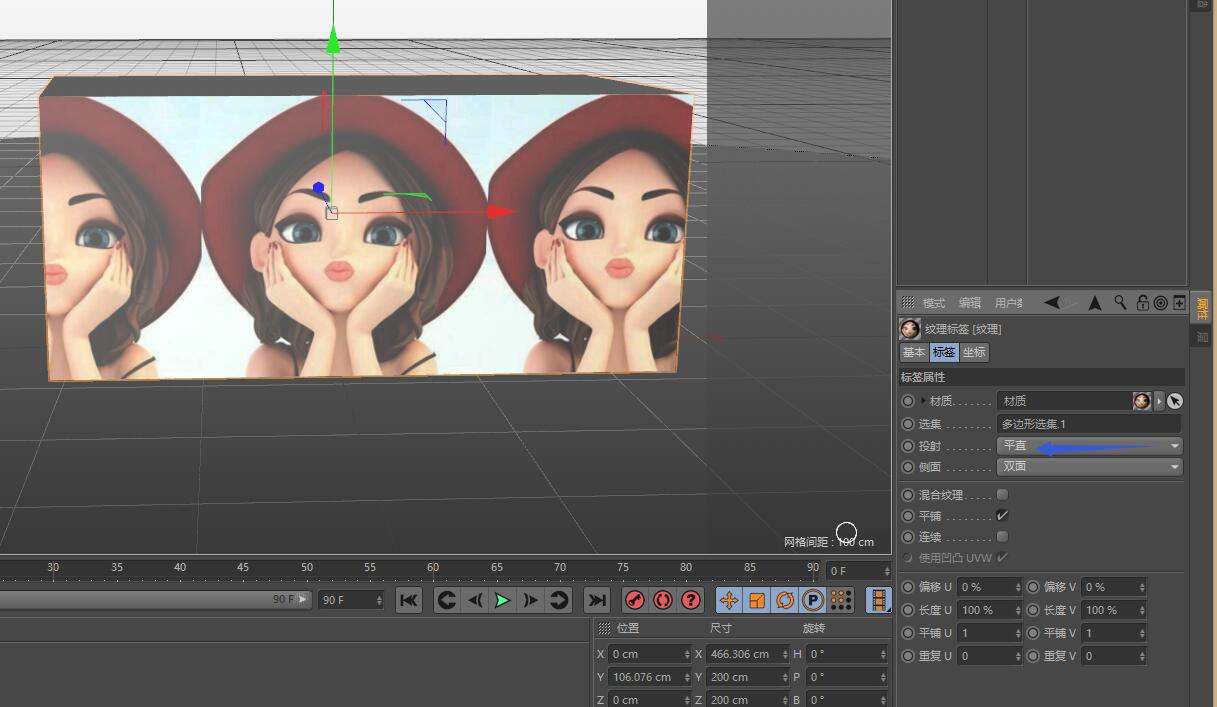The width and height of the screenshot is (1217, 707).
Task: Expand the 材质 disclosure triangle
Action: tap(923, 401)
